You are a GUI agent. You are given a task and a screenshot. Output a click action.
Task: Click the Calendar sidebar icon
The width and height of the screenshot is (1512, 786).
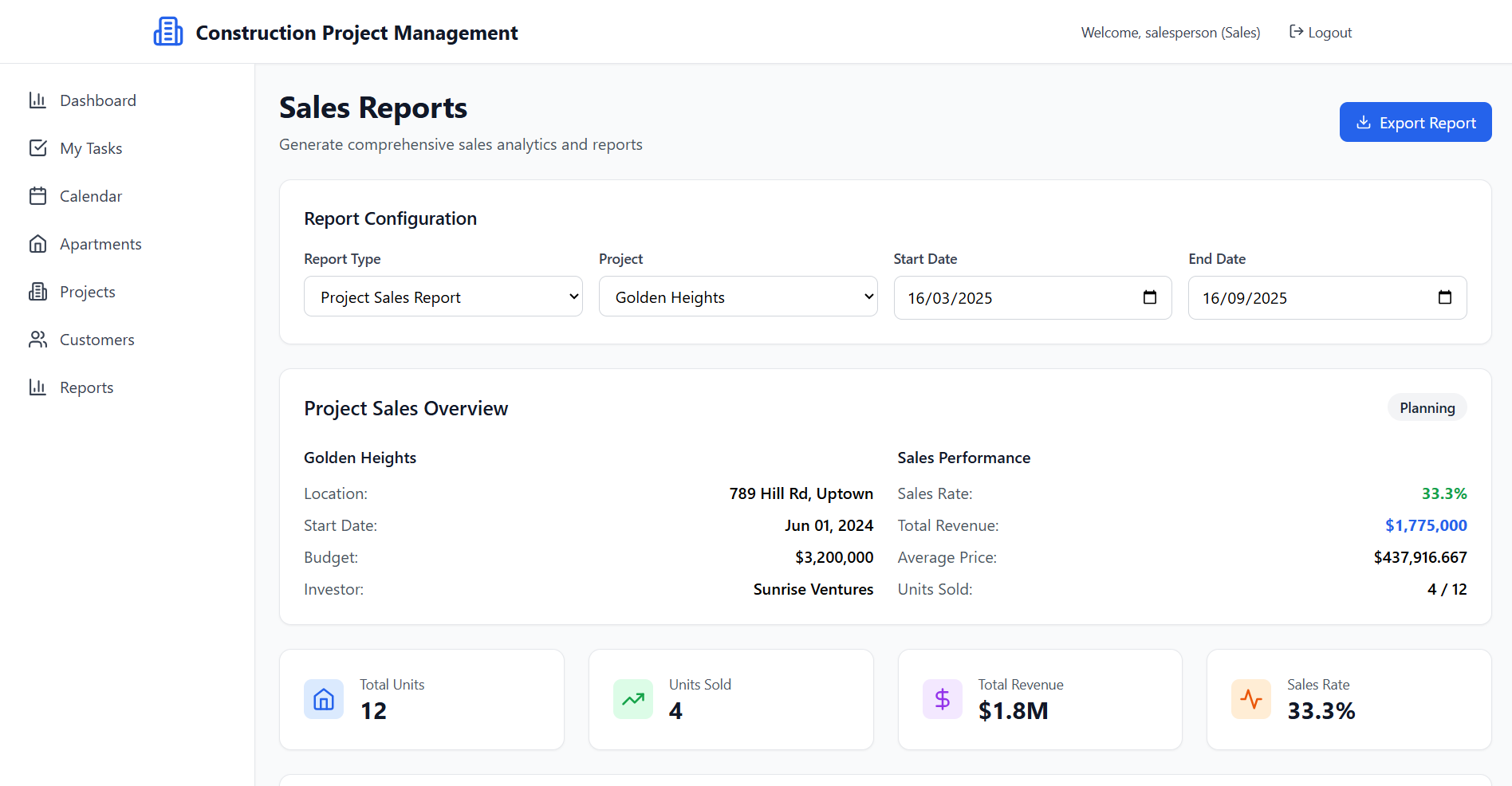tap(37, 196)
